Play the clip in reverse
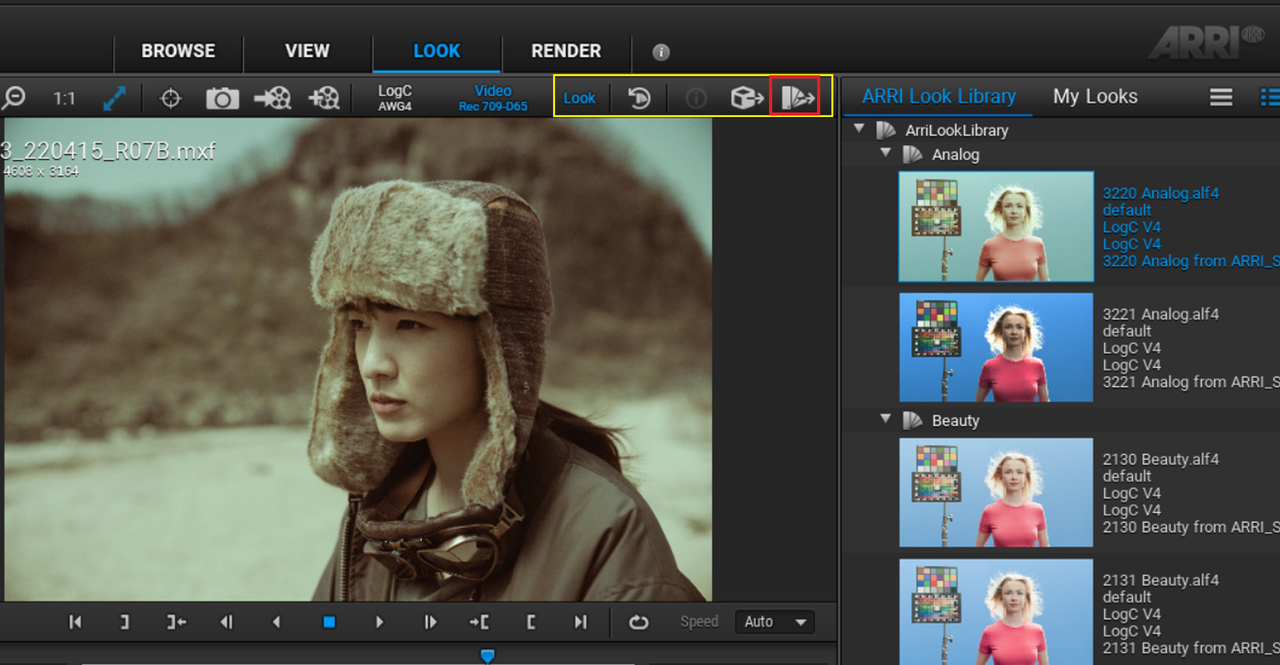This screenshot has height=665, width=1280. (277, 622)
